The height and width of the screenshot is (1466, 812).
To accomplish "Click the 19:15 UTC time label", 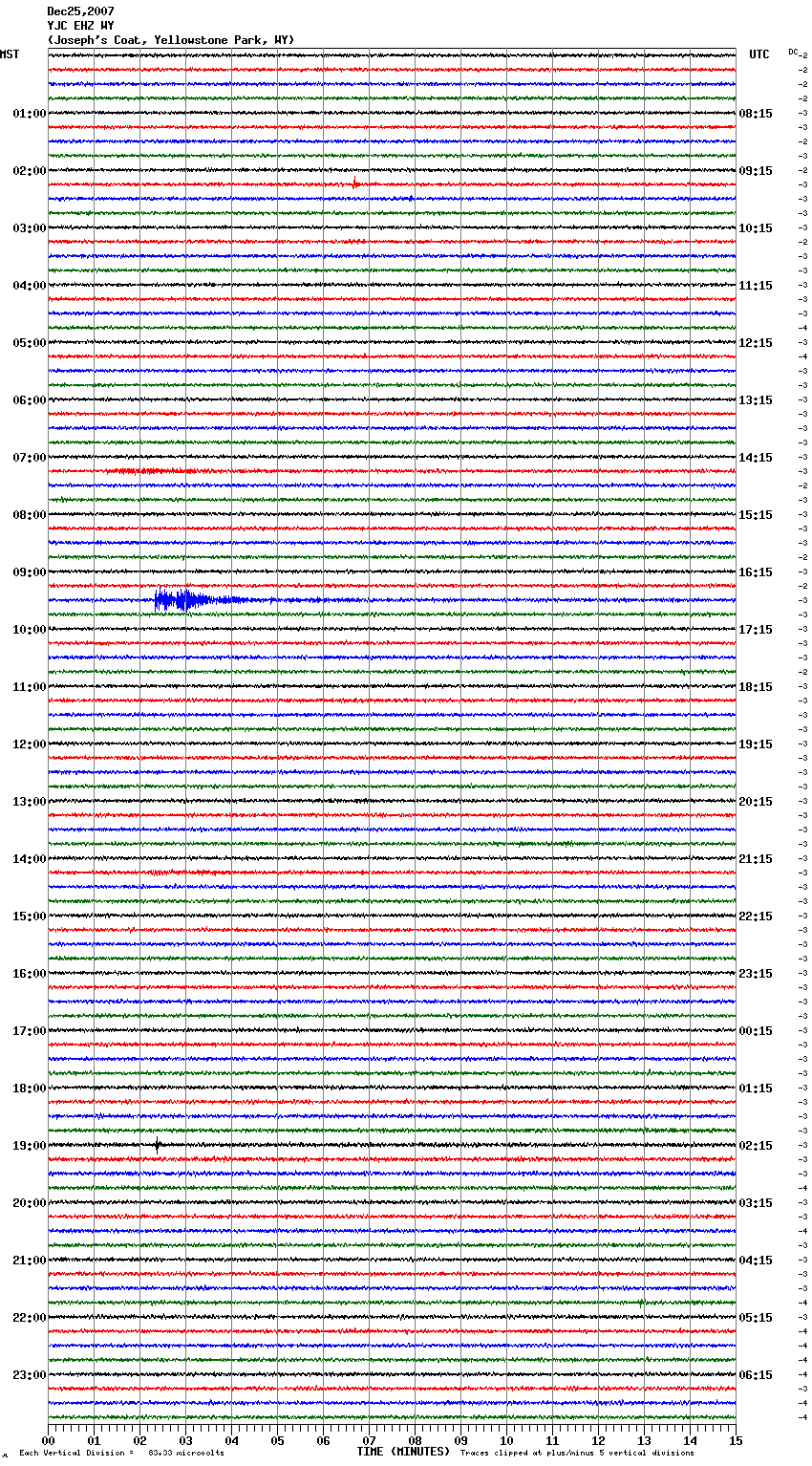I will point(756,744).
